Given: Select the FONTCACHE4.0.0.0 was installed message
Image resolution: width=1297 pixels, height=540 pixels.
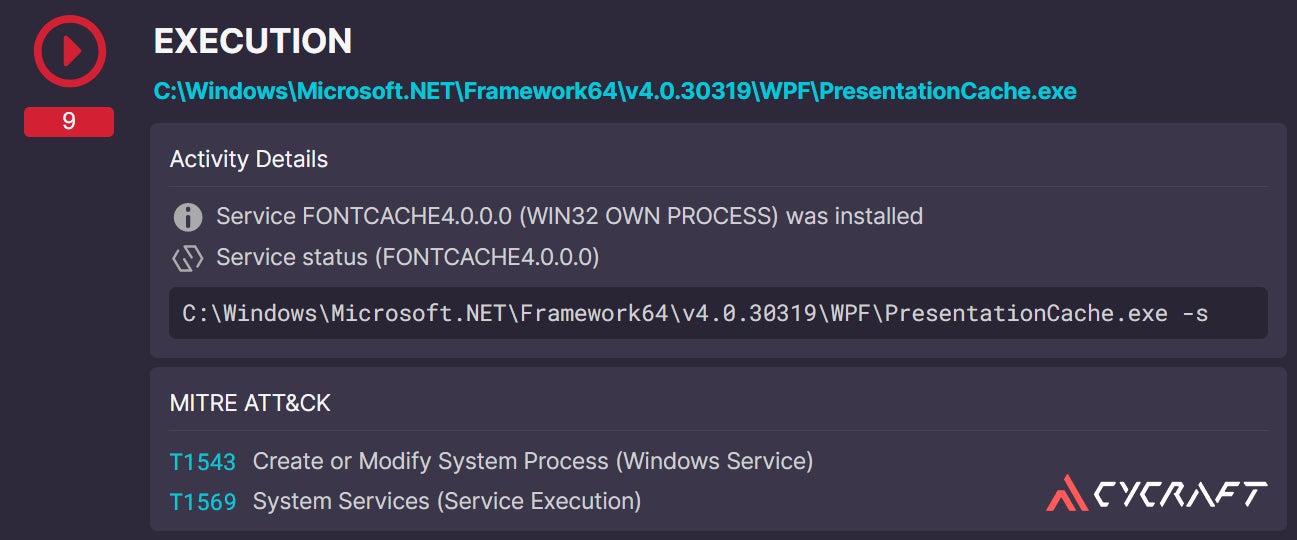Looking at the screenshot, I should pos(569,216).
